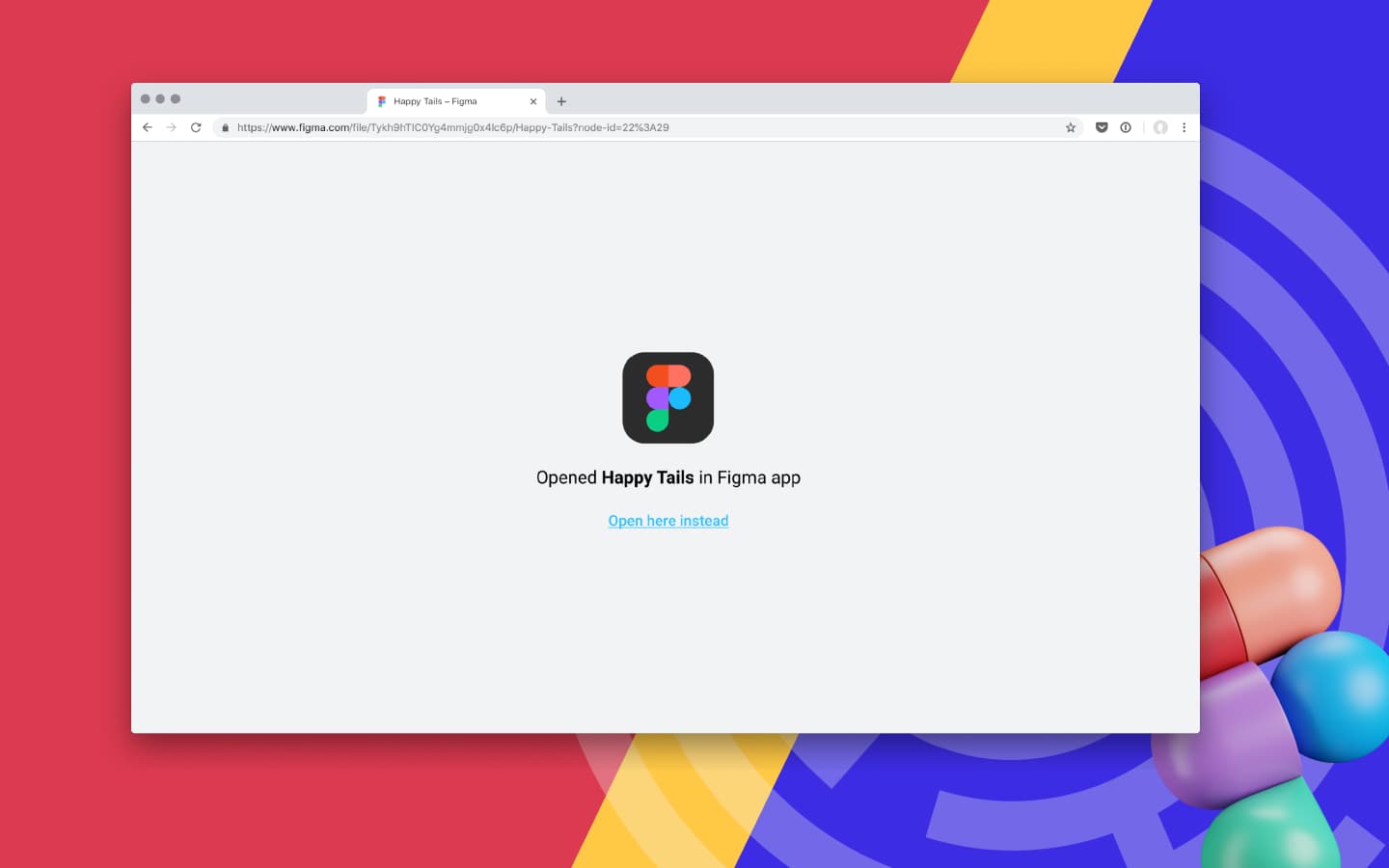The image size is (1389, 868).
Task: Open the profile avatar icon
Action: click(1160, 127)
